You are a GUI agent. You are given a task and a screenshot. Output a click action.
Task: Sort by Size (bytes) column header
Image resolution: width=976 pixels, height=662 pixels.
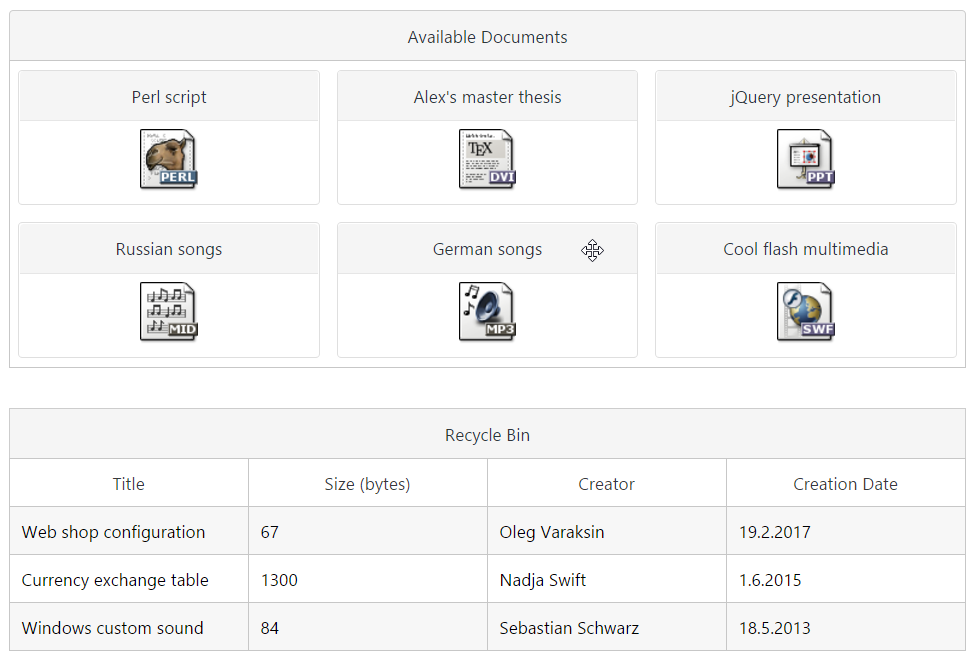[368, 483]
